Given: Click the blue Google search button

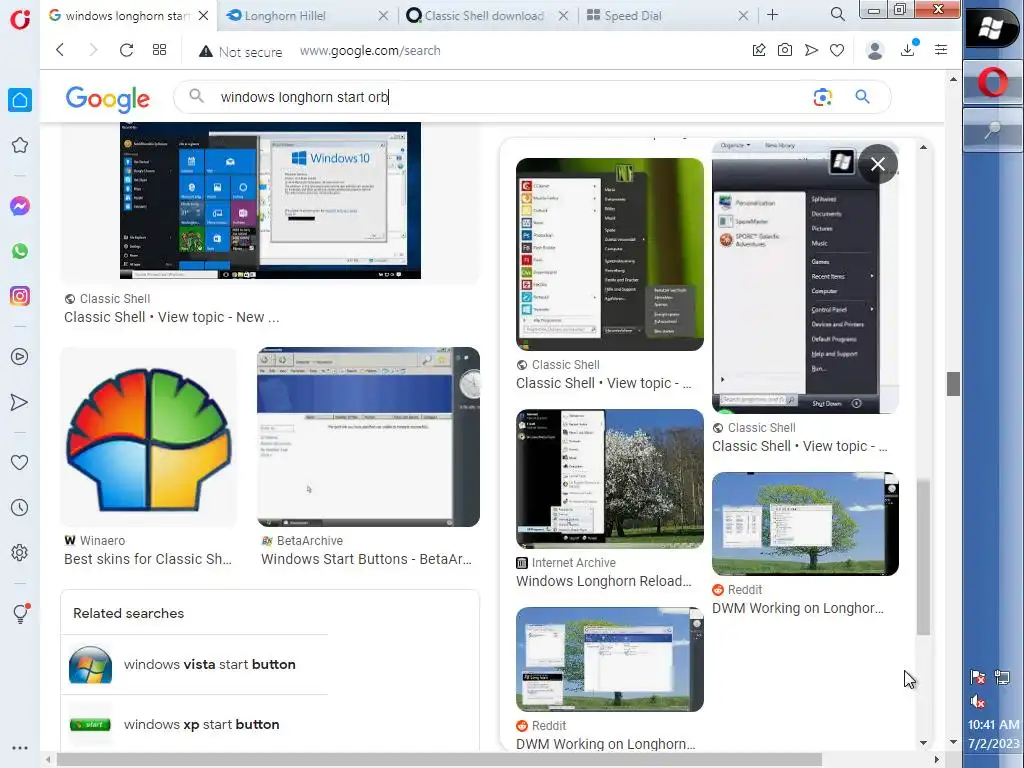Looking at the screenshot, I should tap(863, 97).
